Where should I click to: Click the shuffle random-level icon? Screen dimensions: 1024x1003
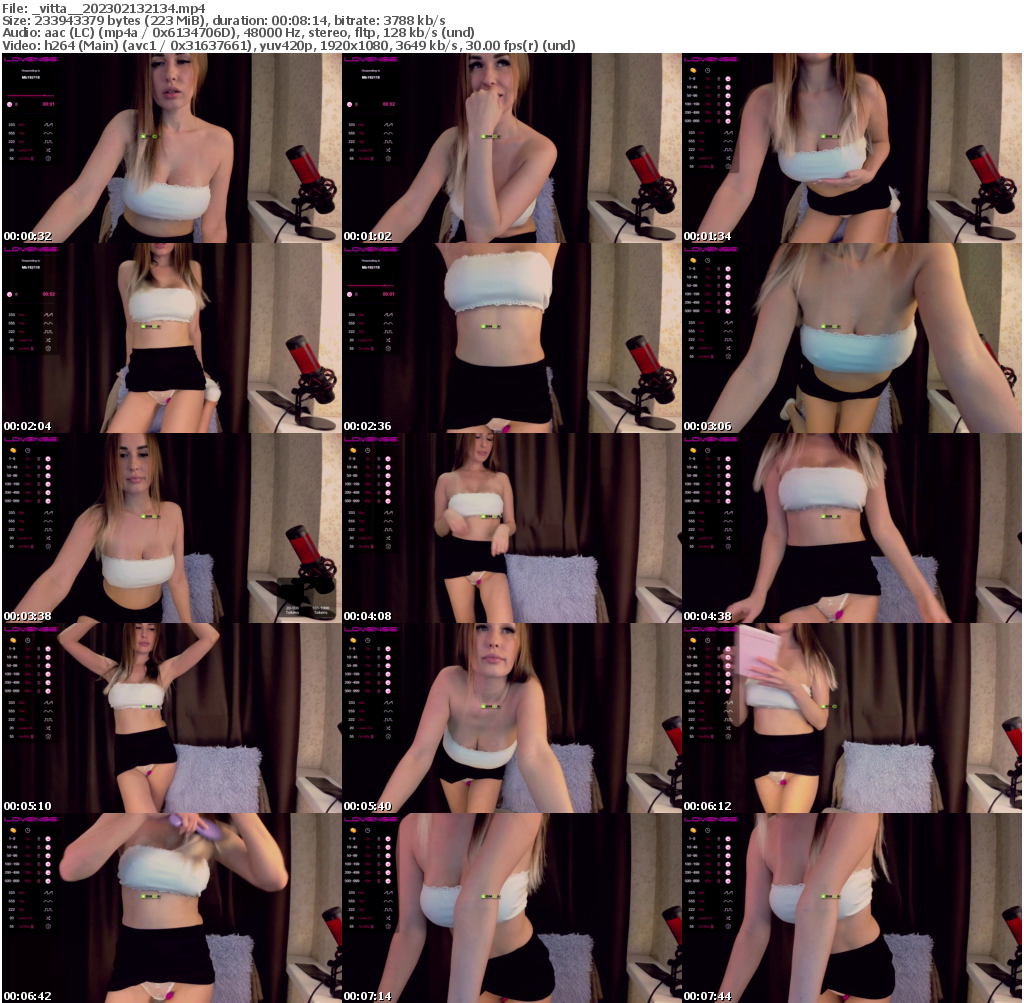point(728,728)
